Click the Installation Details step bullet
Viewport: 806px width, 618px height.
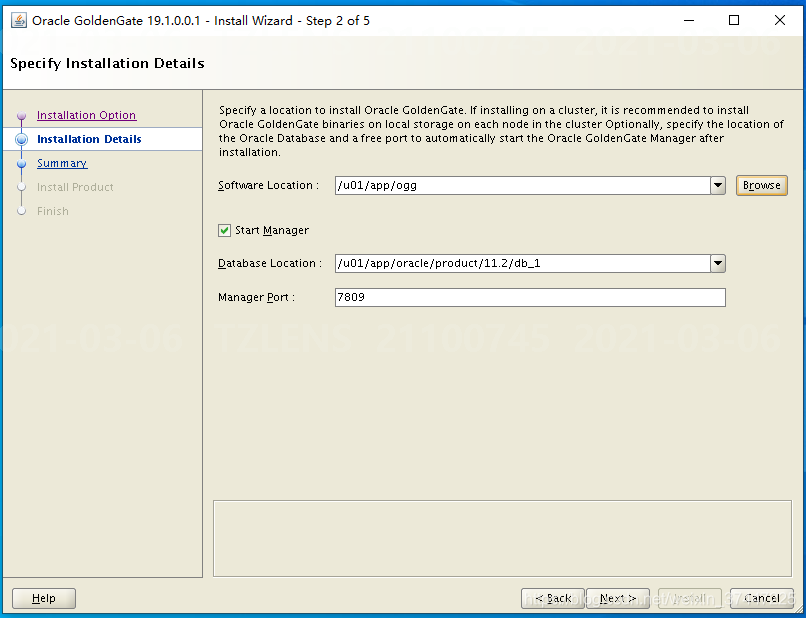point(22,139)
